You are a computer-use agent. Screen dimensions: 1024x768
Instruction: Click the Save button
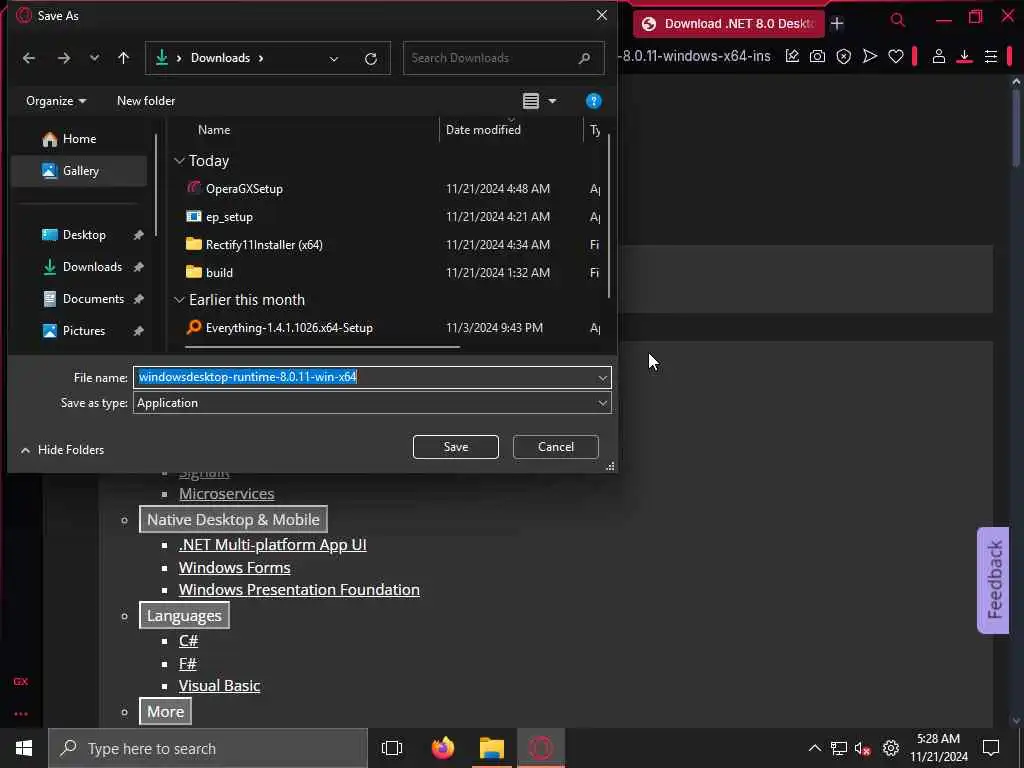click(456, 447)
